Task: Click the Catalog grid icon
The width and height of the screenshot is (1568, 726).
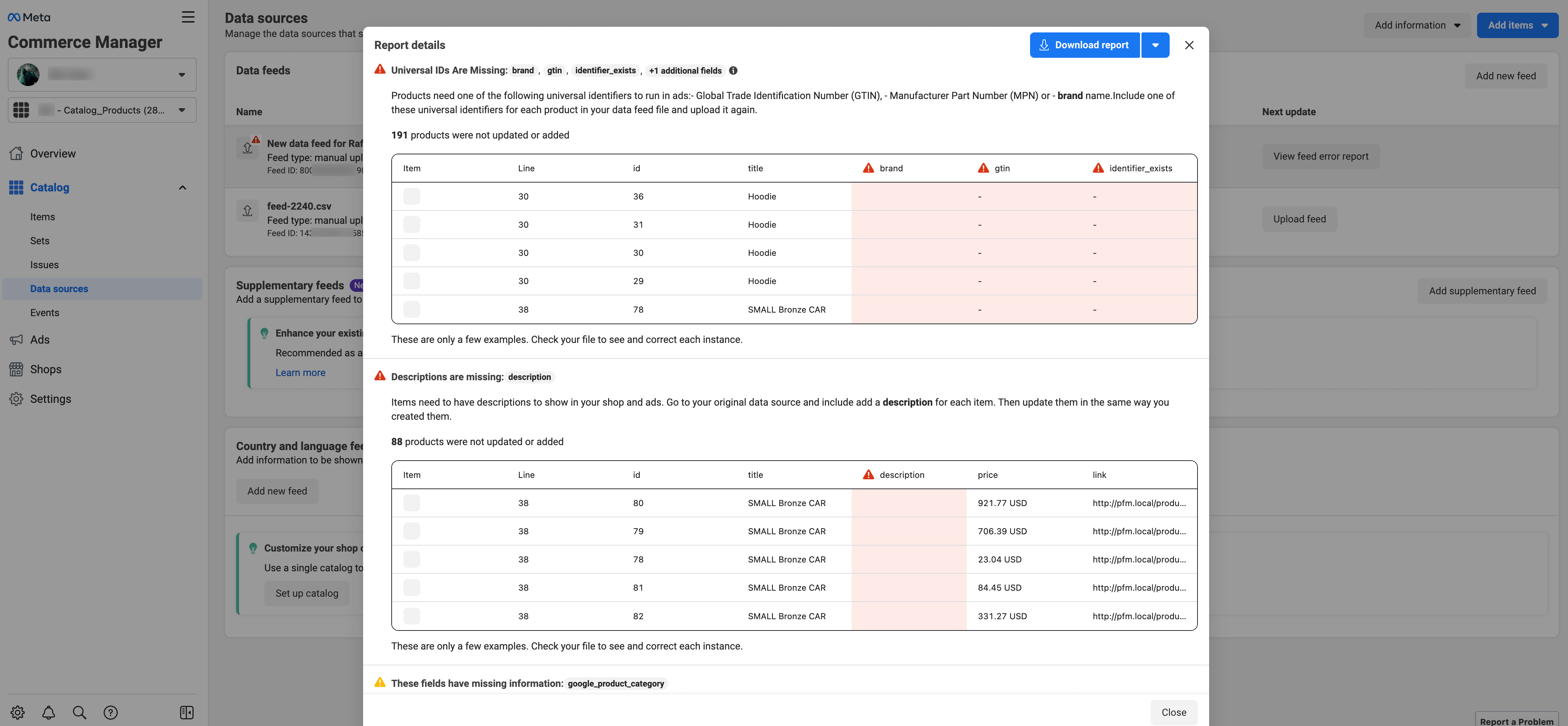Action: pos(17,187)
